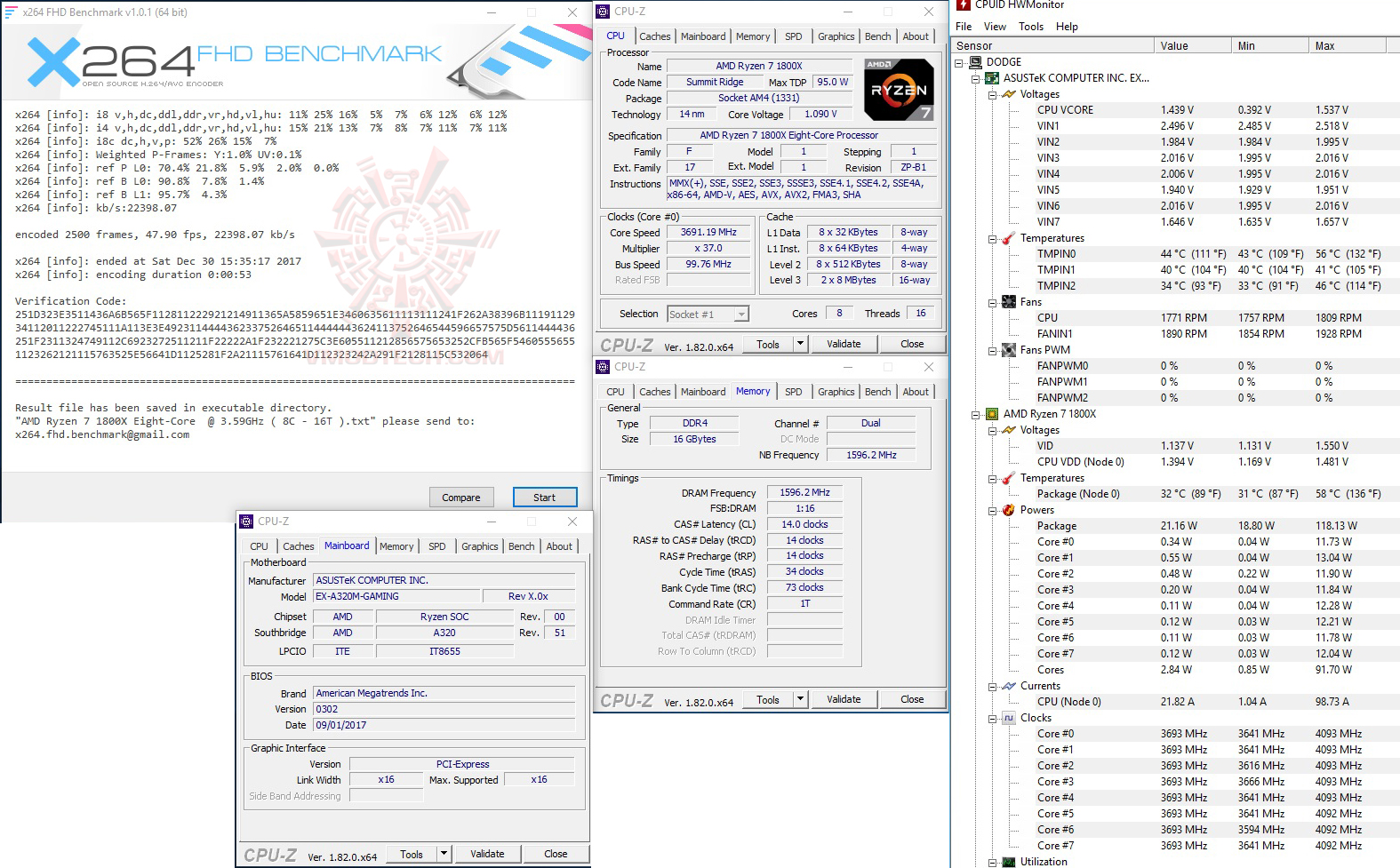
Task: Click the Clocks icon in HWMonitor tree
Action: [x=1009, y=718]
